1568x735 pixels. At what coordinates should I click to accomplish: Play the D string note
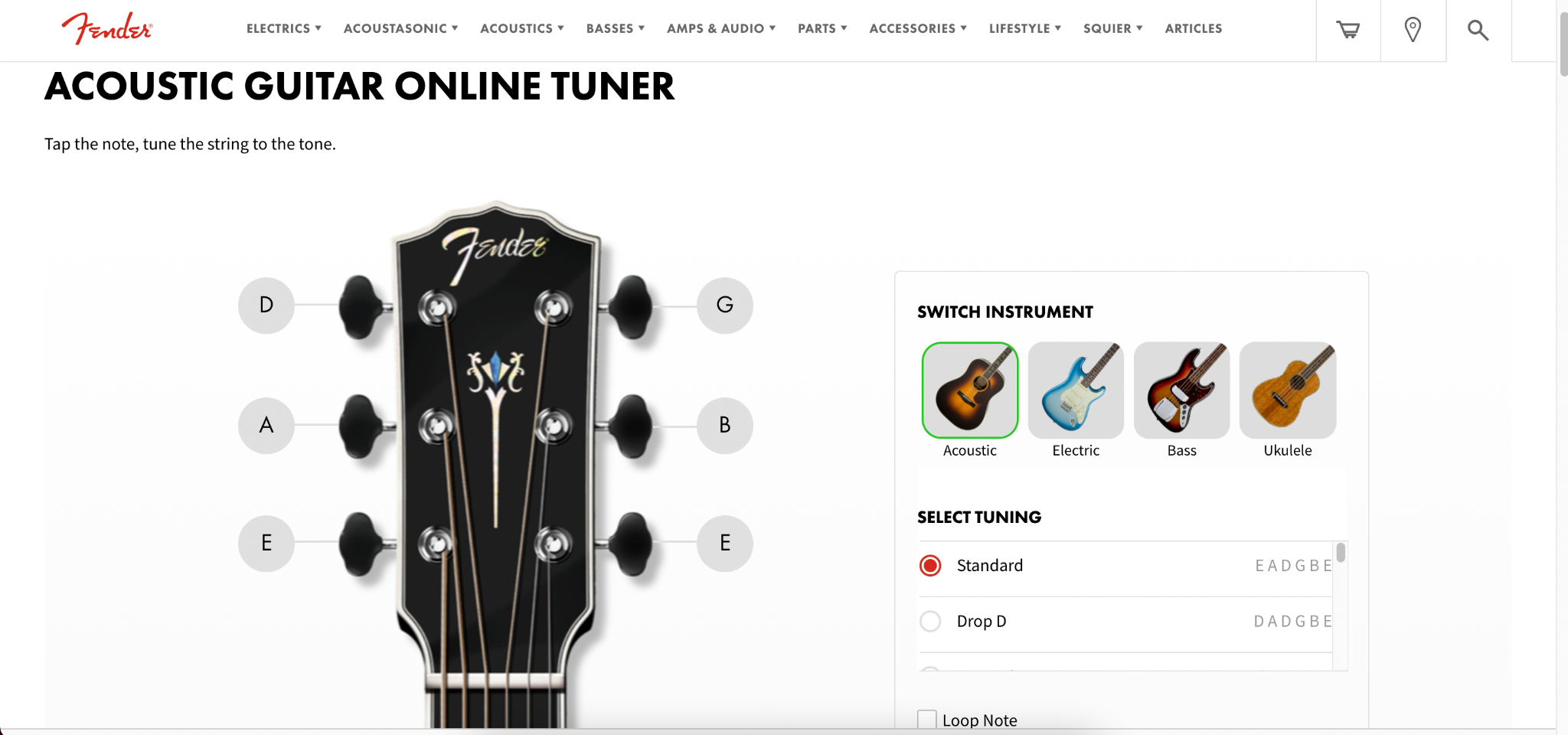point(266,305)
